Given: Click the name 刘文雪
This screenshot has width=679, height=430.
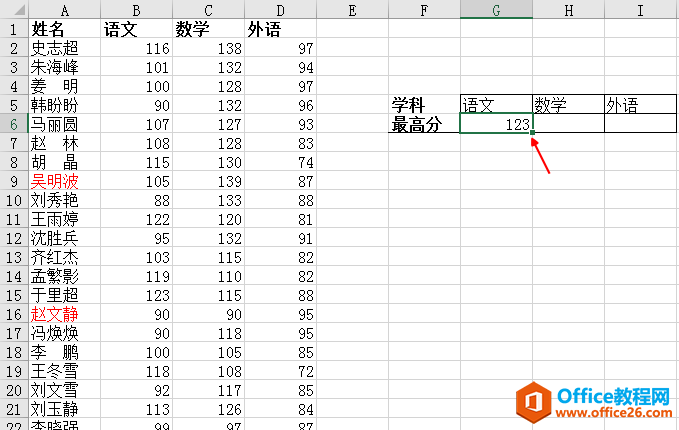Looking at the screenshot, I should (x=54, y=390).
